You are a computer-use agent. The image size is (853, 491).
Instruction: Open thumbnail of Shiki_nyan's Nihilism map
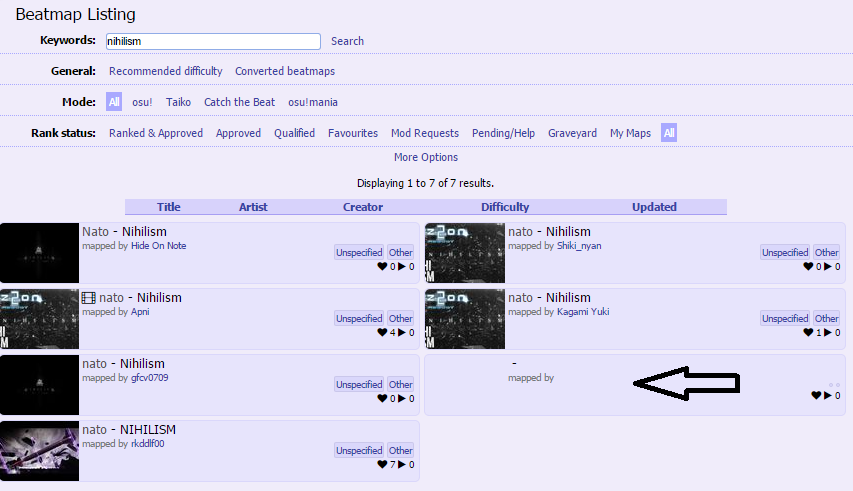(465, 253)
